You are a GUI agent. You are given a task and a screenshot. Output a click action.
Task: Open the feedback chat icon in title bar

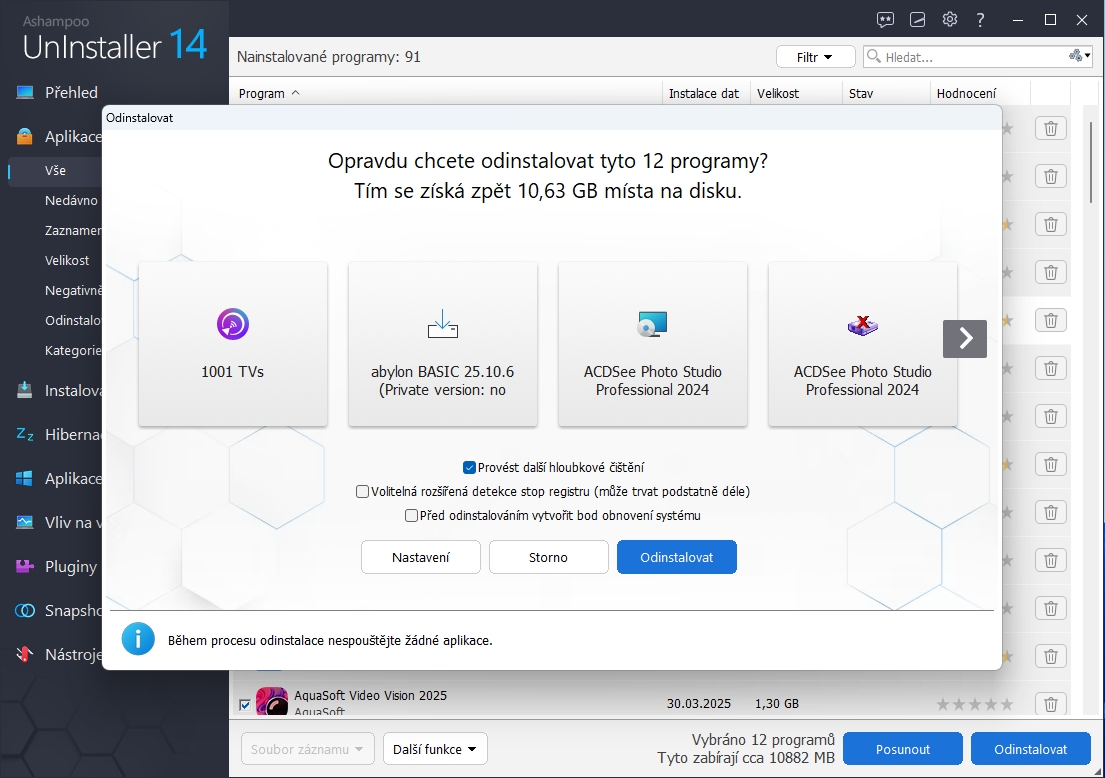tap(885, 20)
